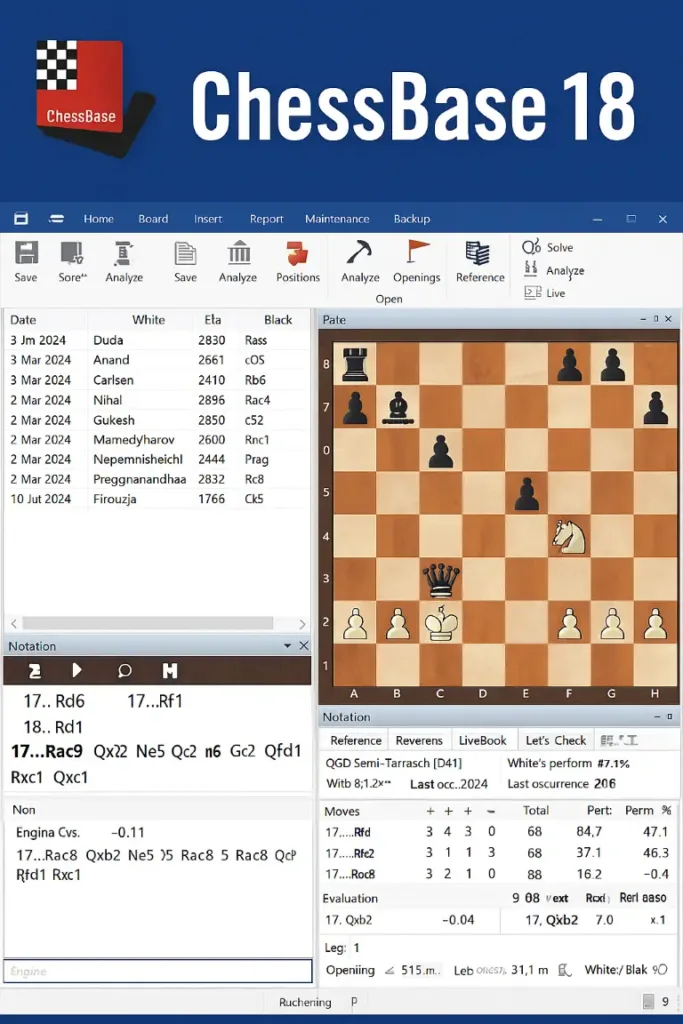Select the white knight on f4

569,536
